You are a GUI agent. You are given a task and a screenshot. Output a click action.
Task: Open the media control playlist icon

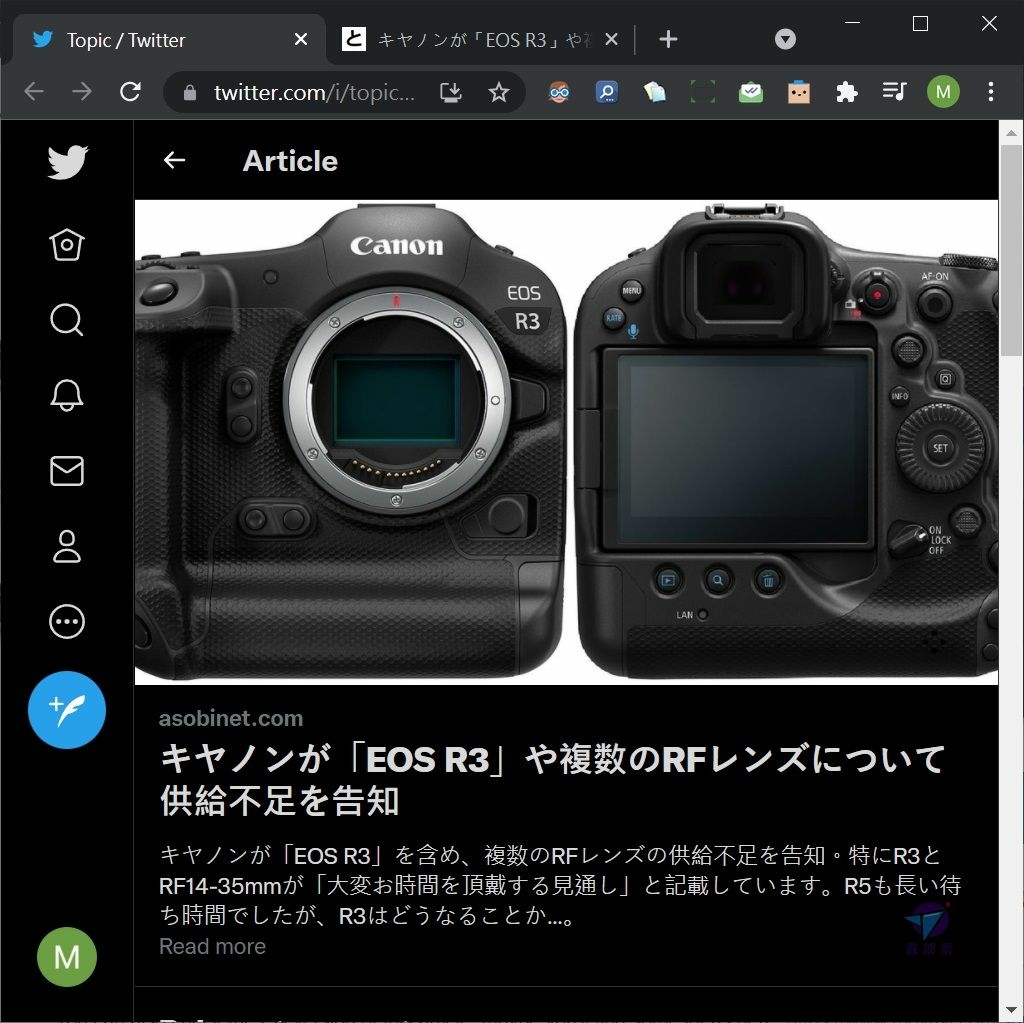tap(894, 91)
